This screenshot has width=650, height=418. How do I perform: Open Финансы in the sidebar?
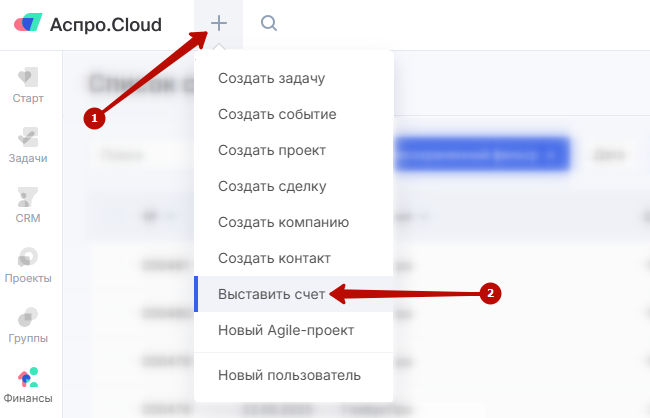point(28,385)
